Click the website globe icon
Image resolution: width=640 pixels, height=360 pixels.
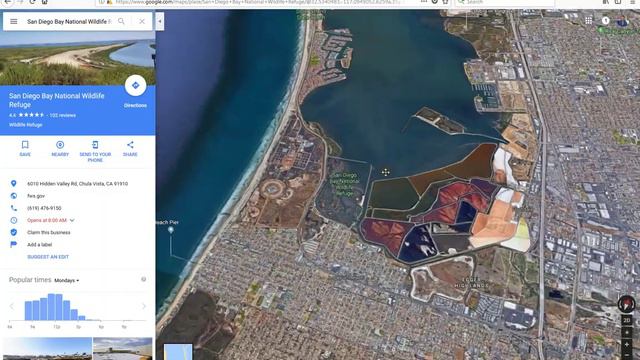click(13, 196)
